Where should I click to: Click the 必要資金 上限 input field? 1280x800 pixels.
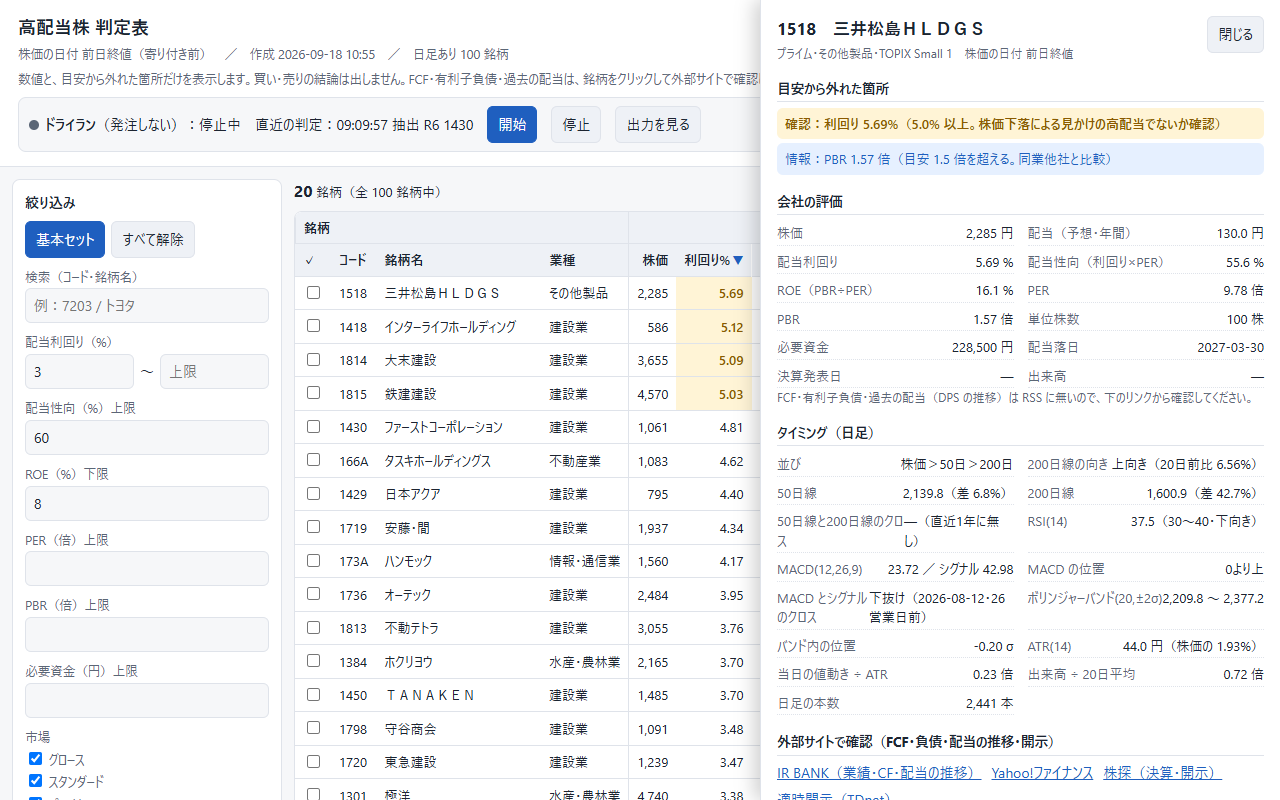click(147, 701)
